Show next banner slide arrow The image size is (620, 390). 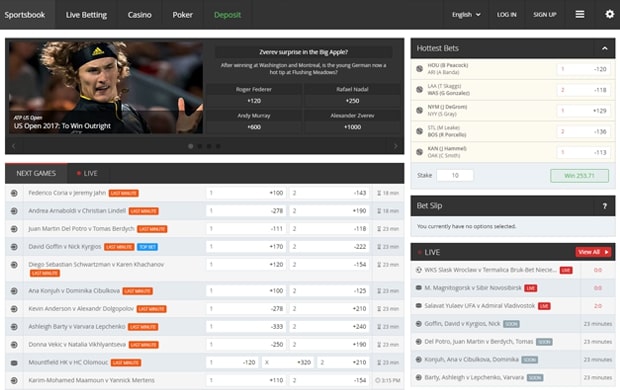pyautogui.click(x=395, y=146)
